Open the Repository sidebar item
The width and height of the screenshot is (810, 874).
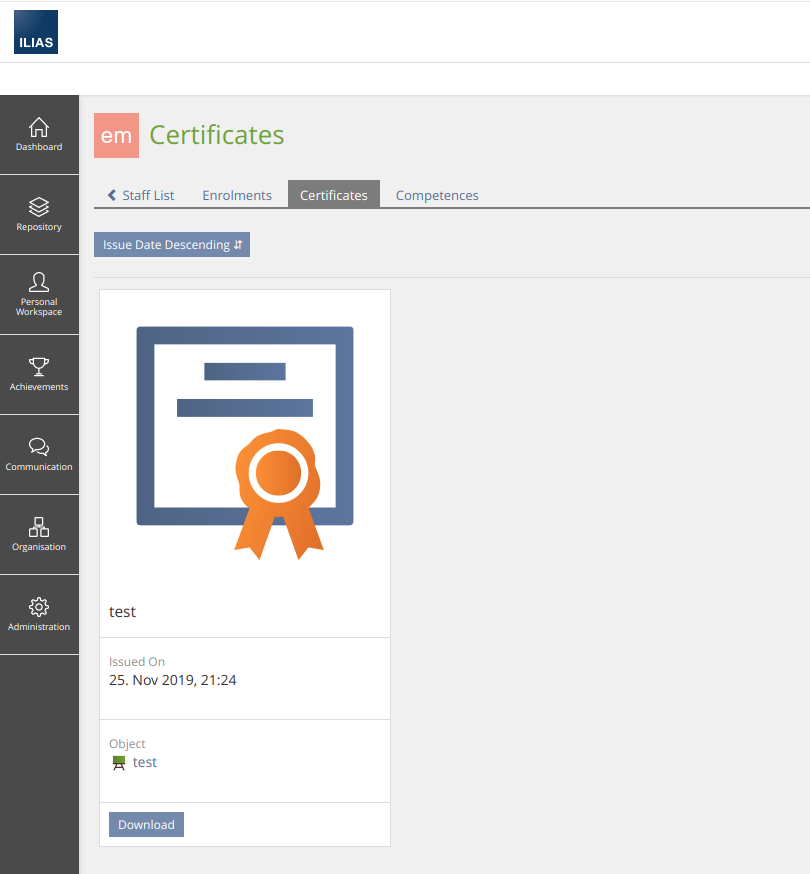click(39, 215)
